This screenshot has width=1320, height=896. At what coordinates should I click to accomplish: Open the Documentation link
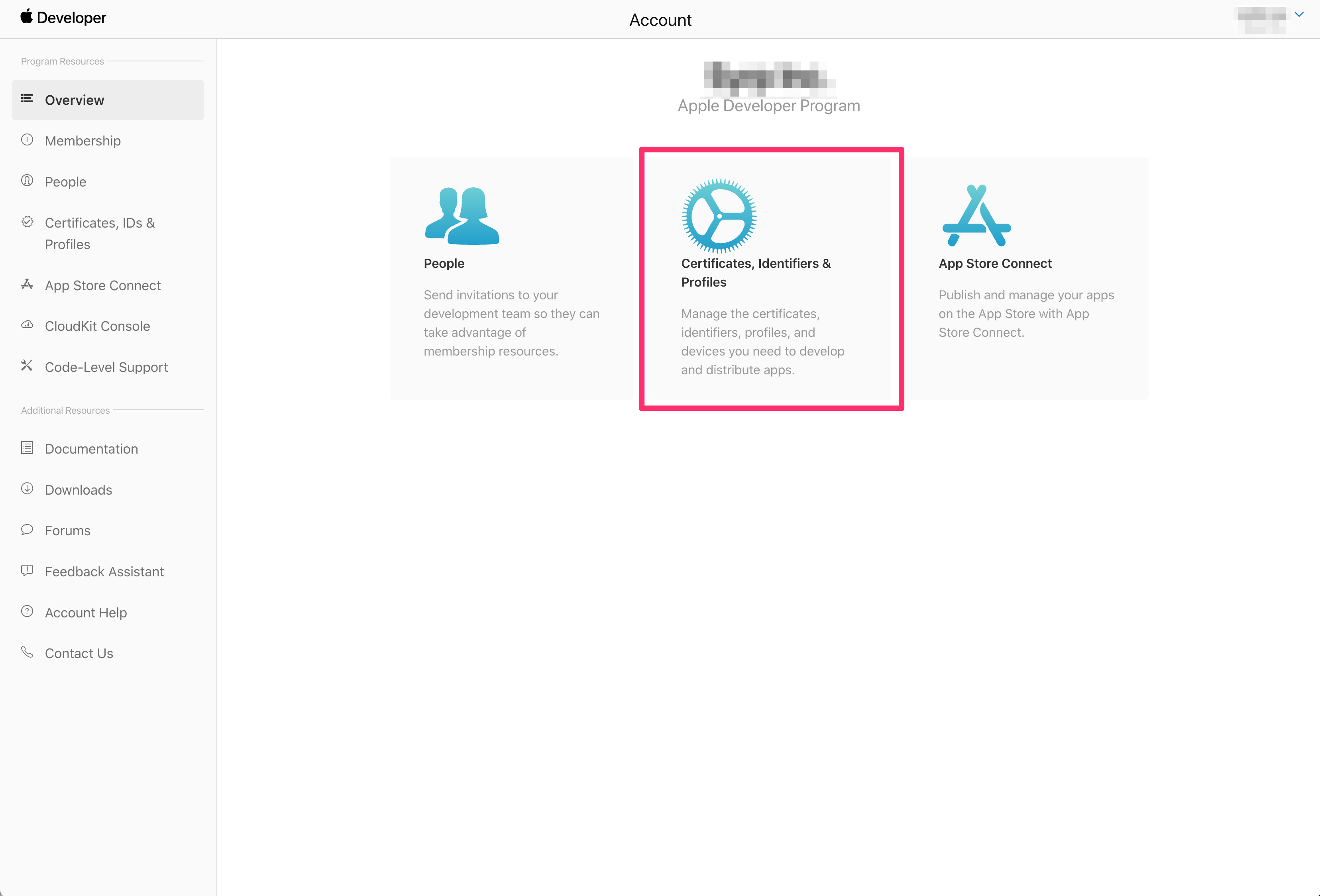click(x=91, y=449)
